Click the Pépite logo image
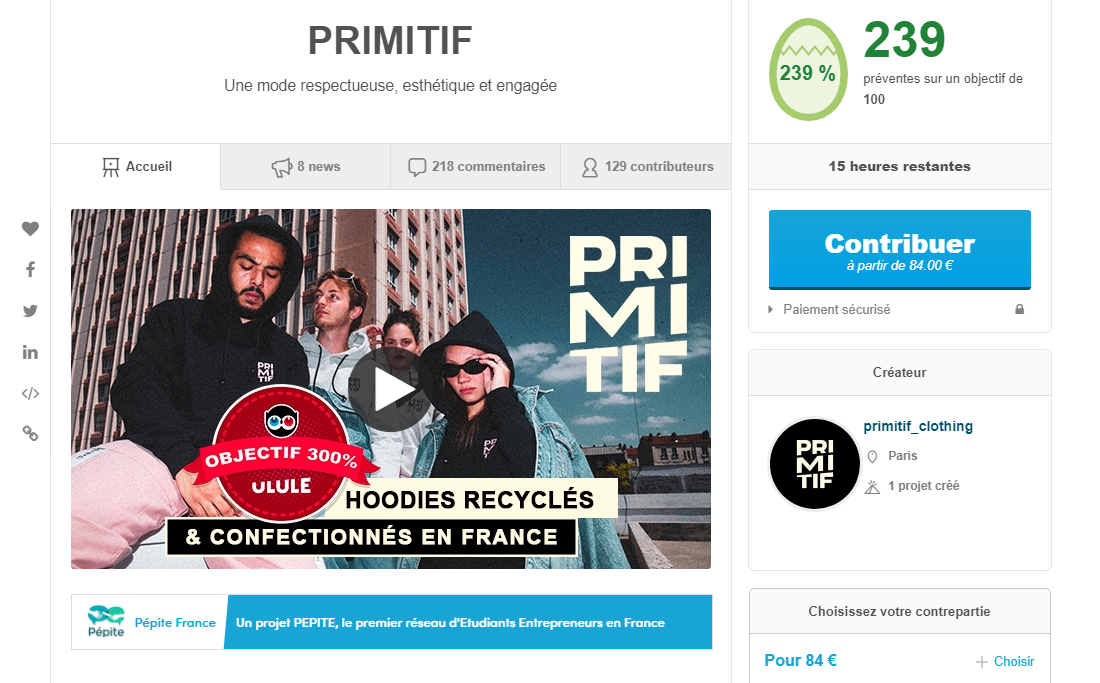This screenshot has height=683, width=1100. 106,621
